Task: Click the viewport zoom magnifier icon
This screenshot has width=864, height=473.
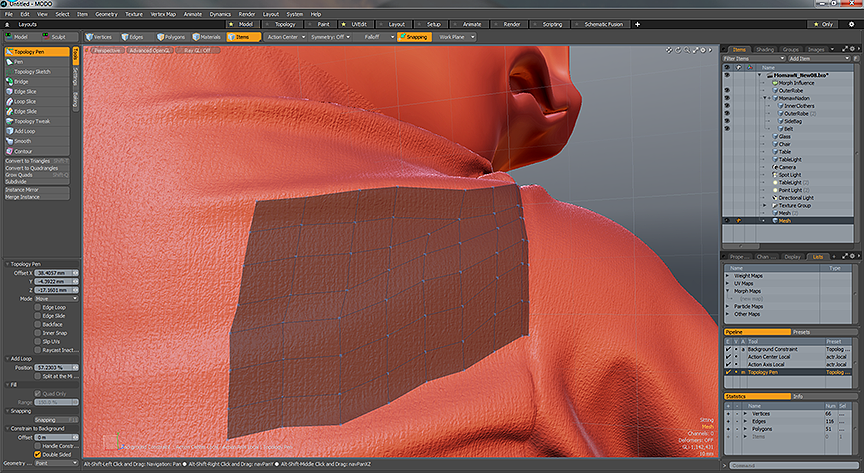Action: pos(687,50)
